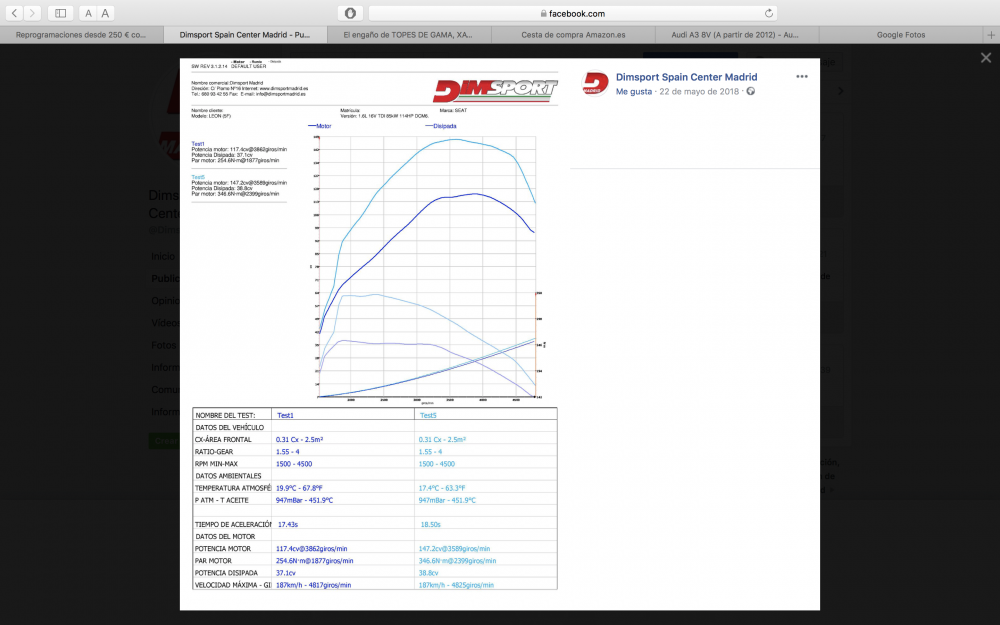The height and width of the screenshot is (625, 1000).
Task: Close the photo viewer with the X
Action: (x=986, y=58)
